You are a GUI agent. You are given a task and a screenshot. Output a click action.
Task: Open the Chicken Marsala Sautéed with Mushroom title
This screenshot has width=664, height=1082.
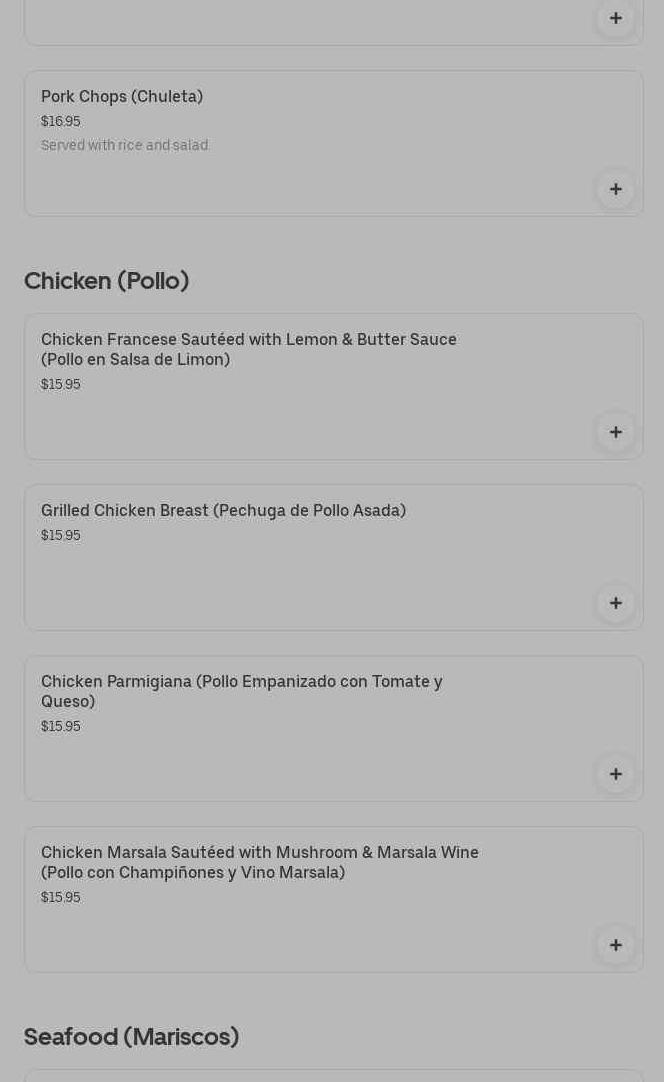click(x=259, y=862)
